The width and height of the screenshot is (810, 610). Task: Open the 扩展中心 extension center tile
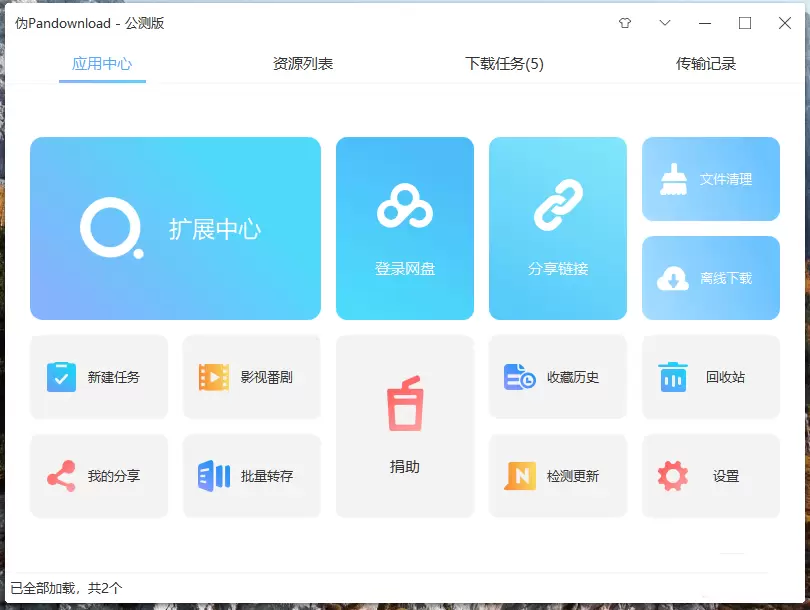click(175, 228)
